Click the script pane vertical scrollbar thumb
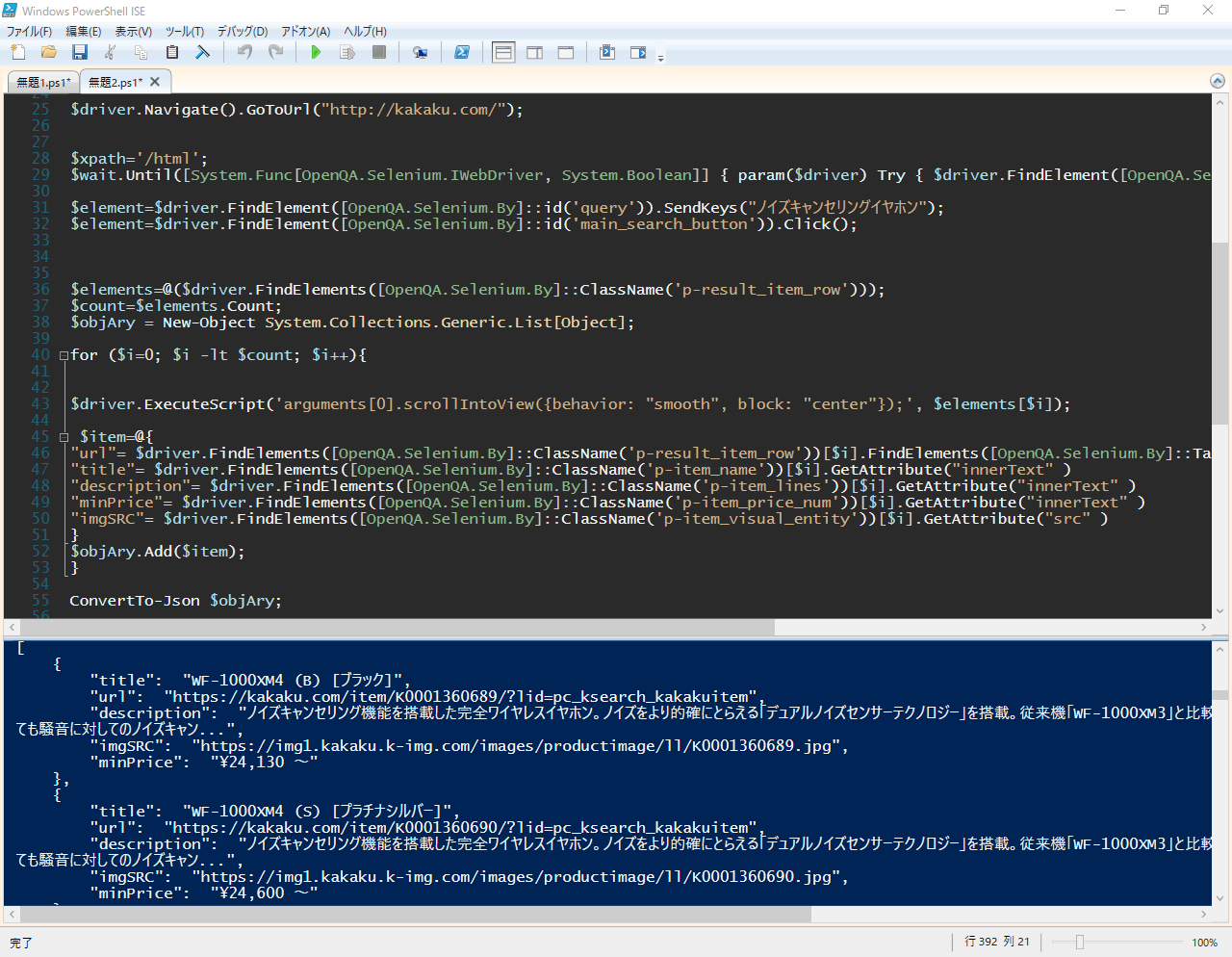This screenshot has height=957, width=1232. pos(1219,333)
